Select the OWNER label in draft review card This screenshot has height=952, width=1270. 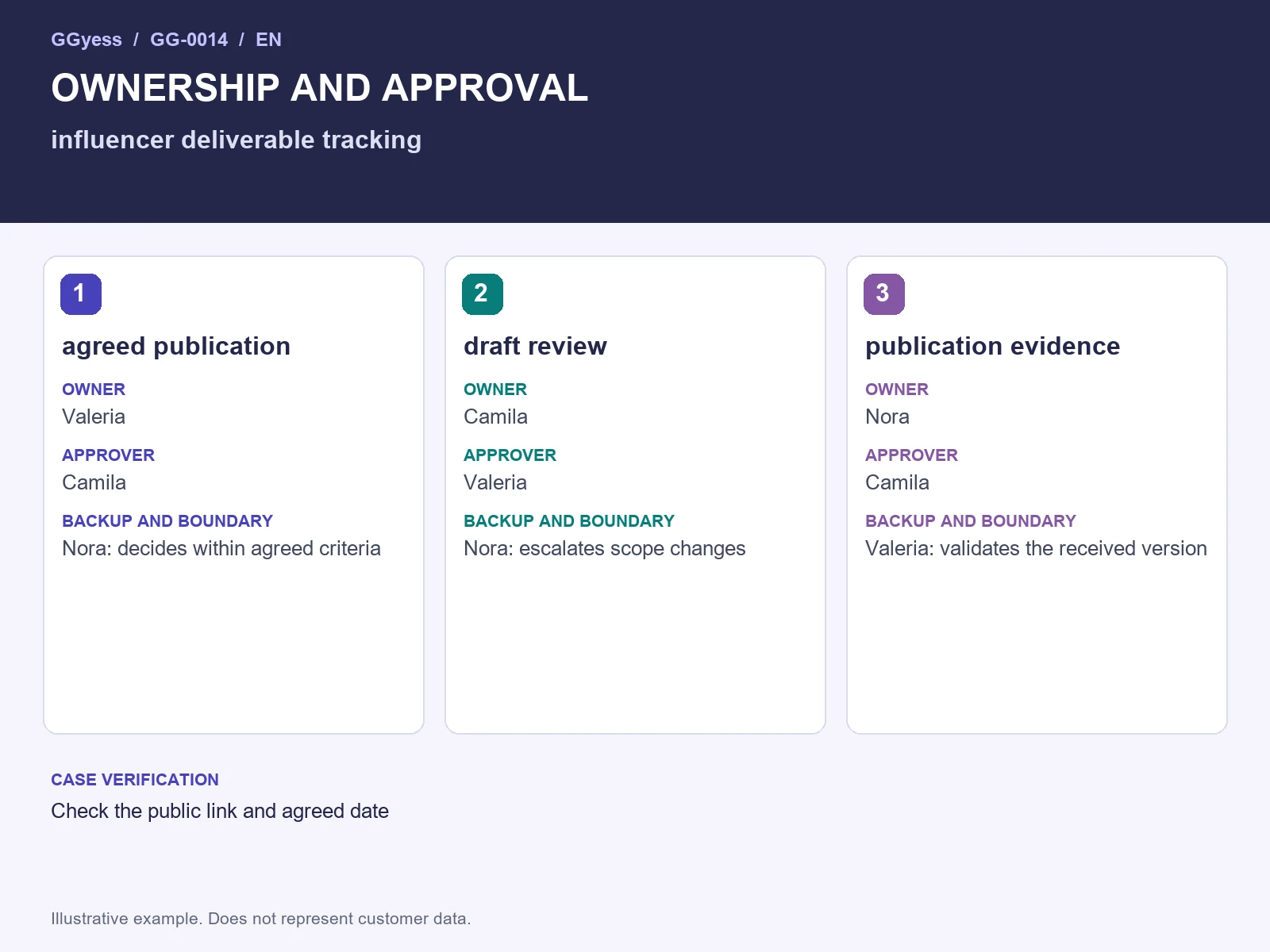(x=495, y=390)
